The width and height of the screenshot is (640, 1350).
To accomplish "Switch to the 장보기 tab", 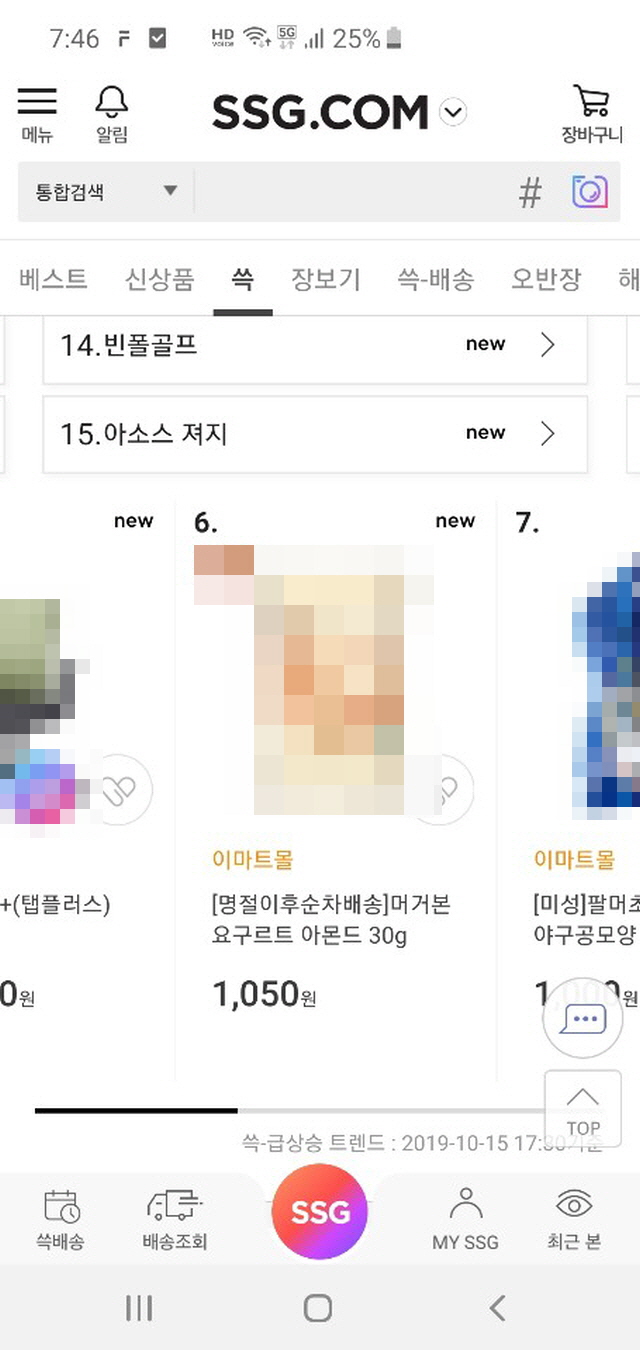I will tap(325, 279).
